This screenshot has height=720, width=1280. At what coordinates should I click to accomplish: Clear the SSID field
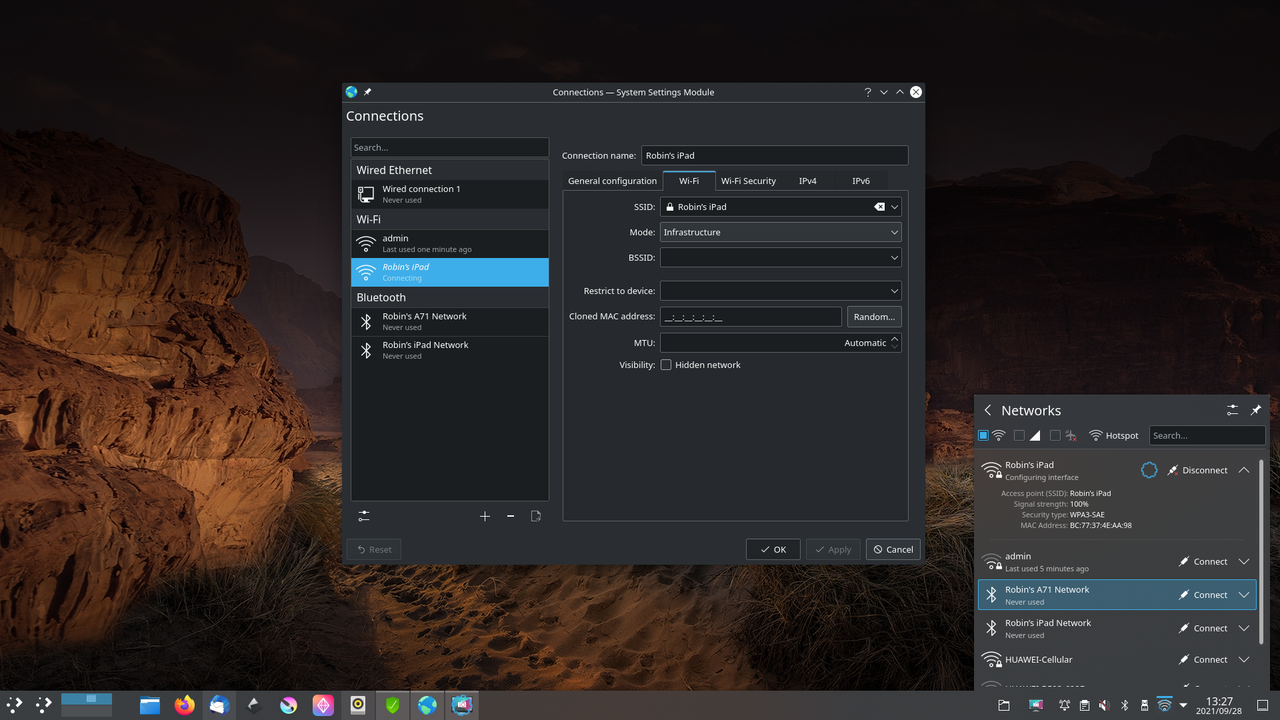[879, 207]
